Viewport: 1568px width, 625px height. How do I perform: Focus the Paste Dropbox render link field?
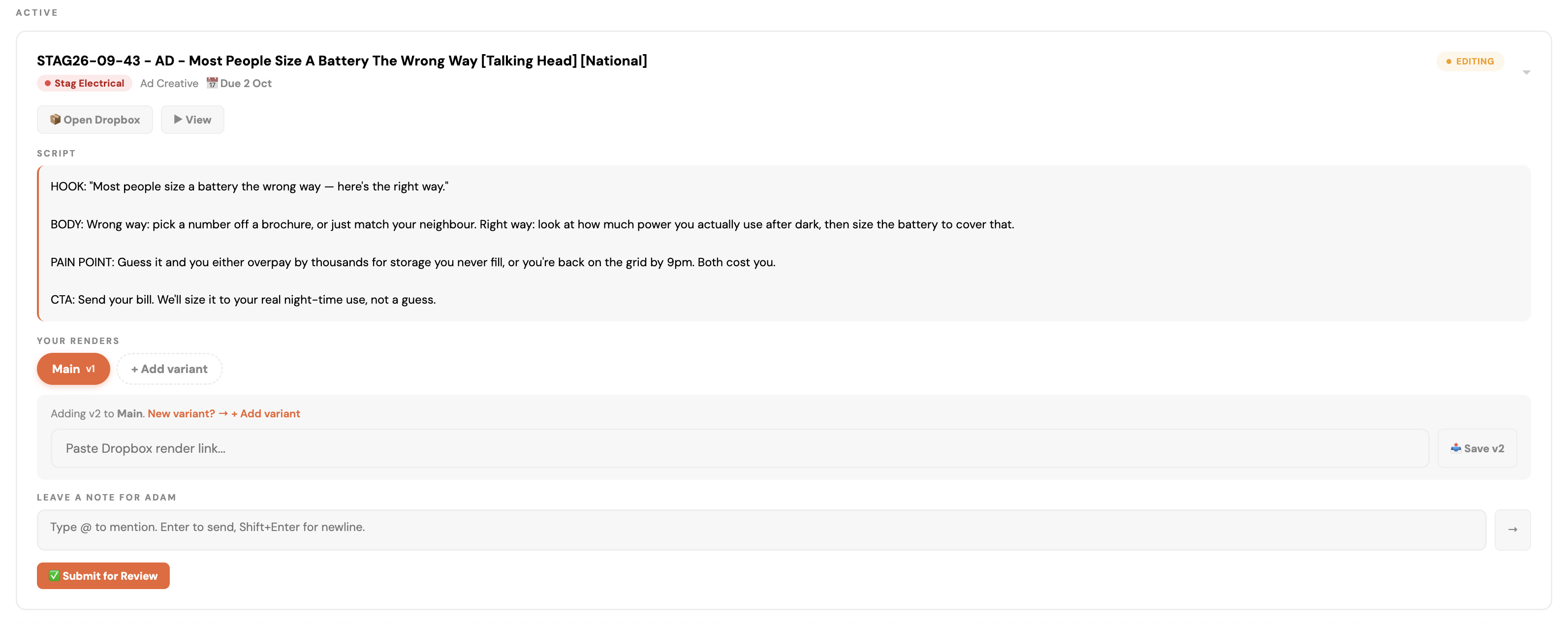coord(740,448)
